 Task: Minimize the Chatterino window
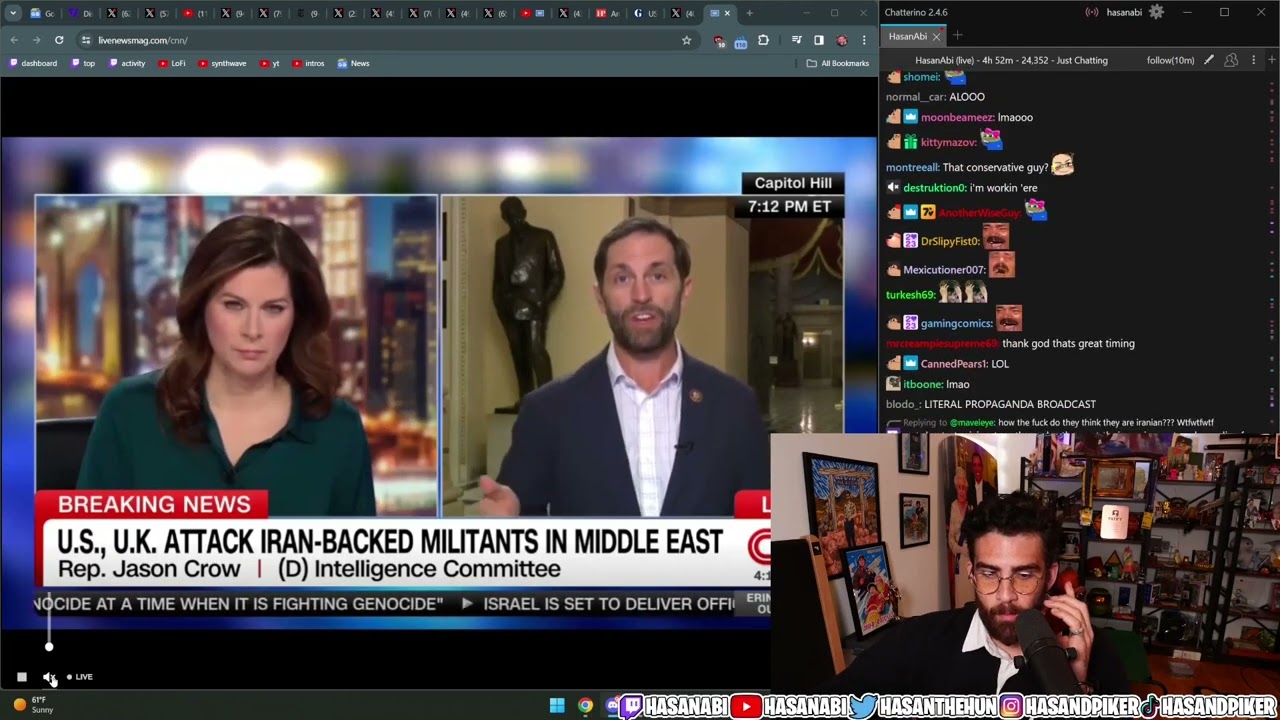1187,12
